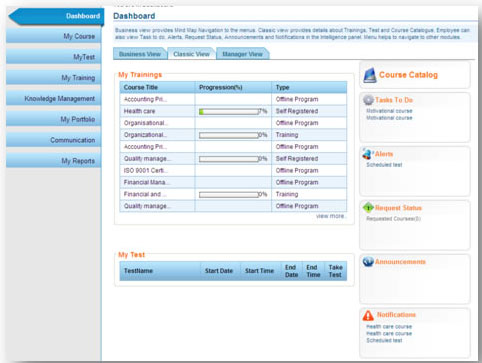Click the Tasks To Do gear icon
This screenshot has height=363, width=482.
(x=368, y=100)
